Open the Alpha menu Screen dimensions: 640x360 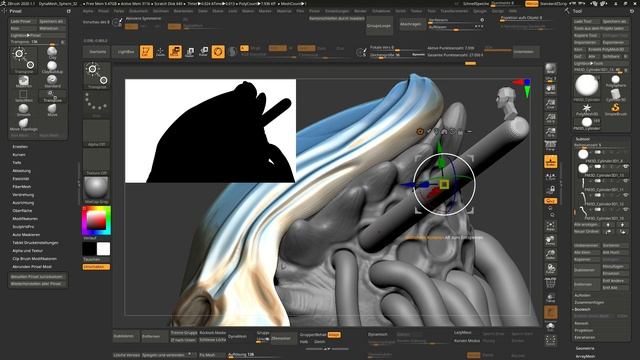pos(88,11)
